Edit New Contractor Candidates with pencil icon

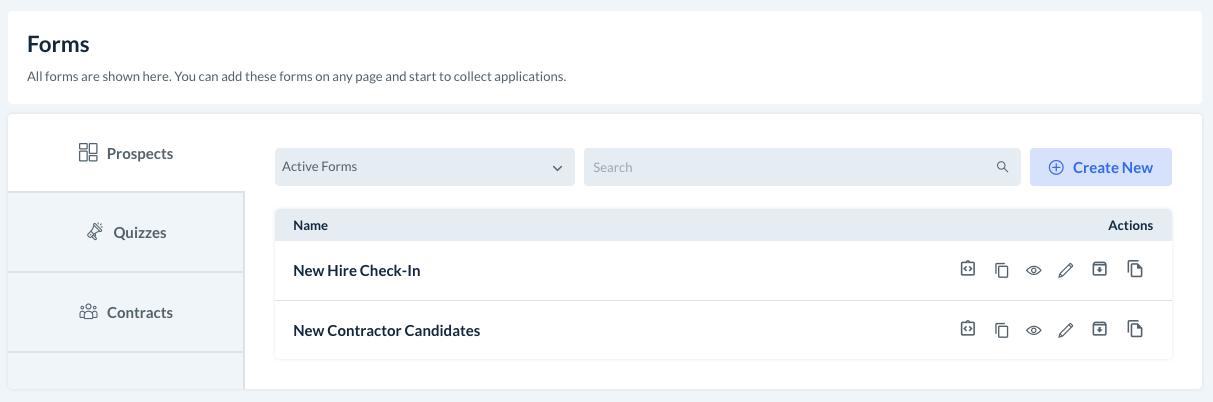pos(1066,330)
